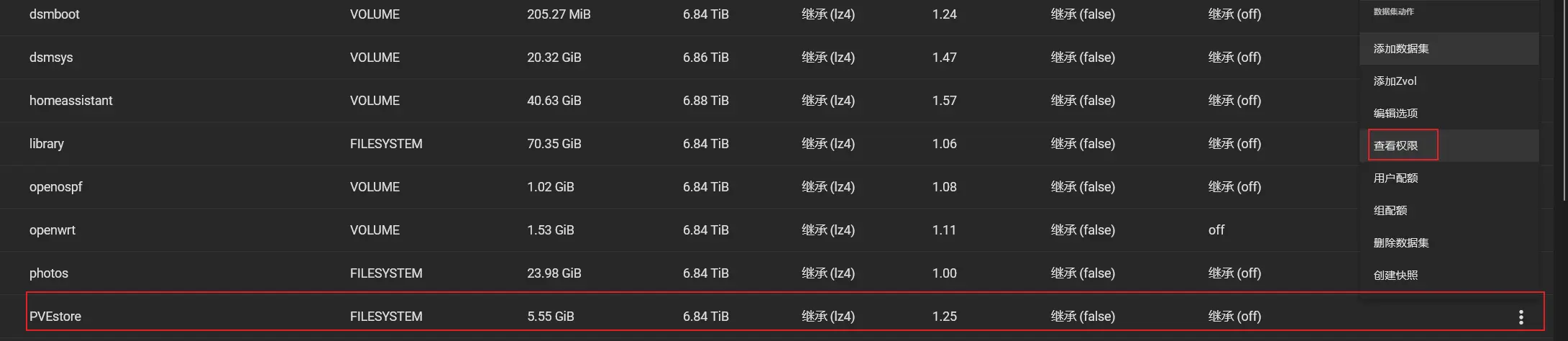Screen dimensions: 1568x341
Task: Click the vertical scrollbar at the right edge
Action: pos(1564,101)
